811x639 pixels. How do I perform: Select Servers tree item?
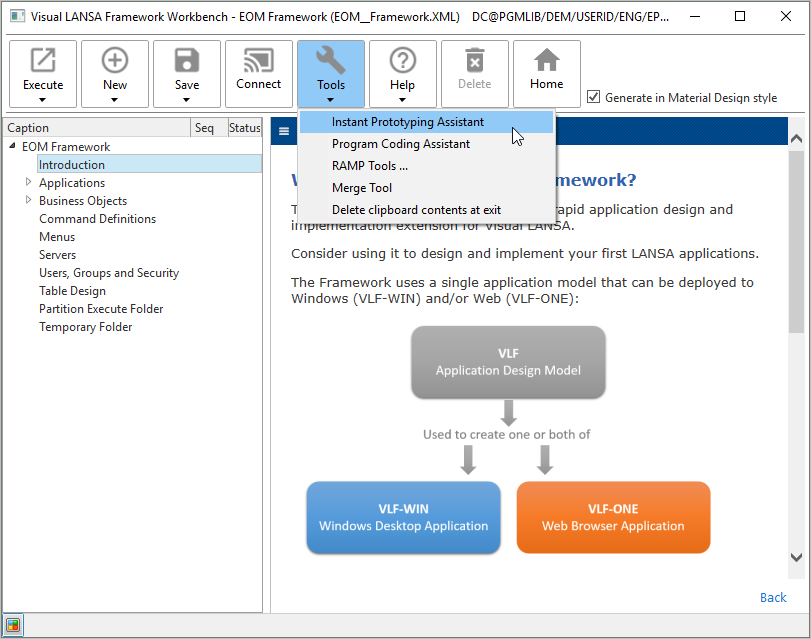point(57,255)
